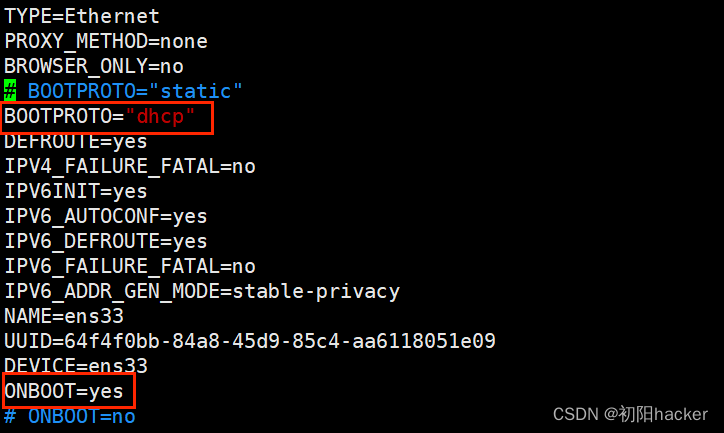The width and height of the screenshot is (724, 433).
Task: Click the red "dhcp" value
Action: [x=160, y=116]
